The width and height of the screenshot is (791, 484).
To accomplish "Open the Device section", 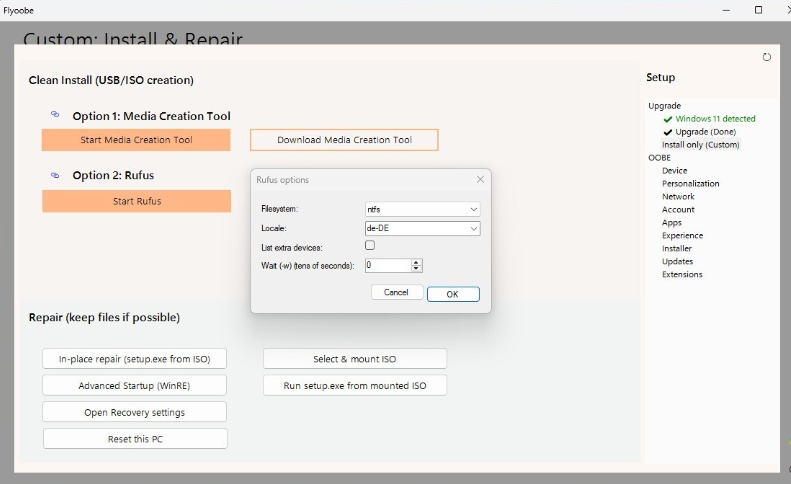I will pos(674,171).
